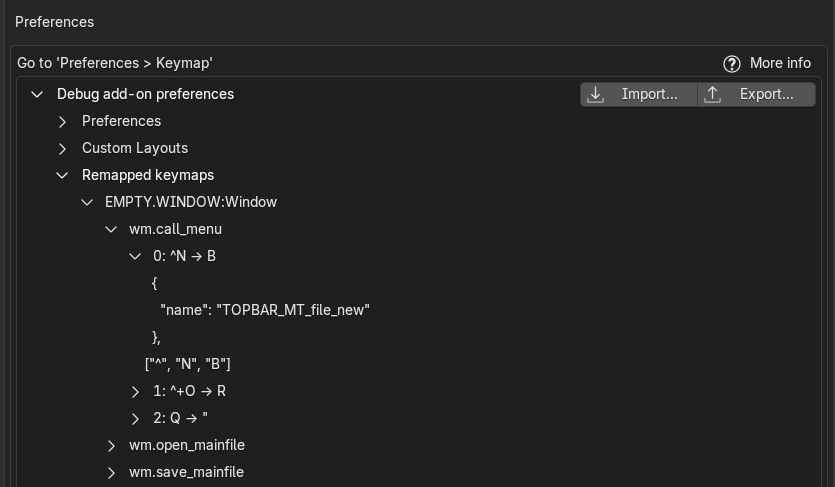Collapse Debug add-on preferences section
This screenshot has width=835, height=487.
[x=37, y=95]
